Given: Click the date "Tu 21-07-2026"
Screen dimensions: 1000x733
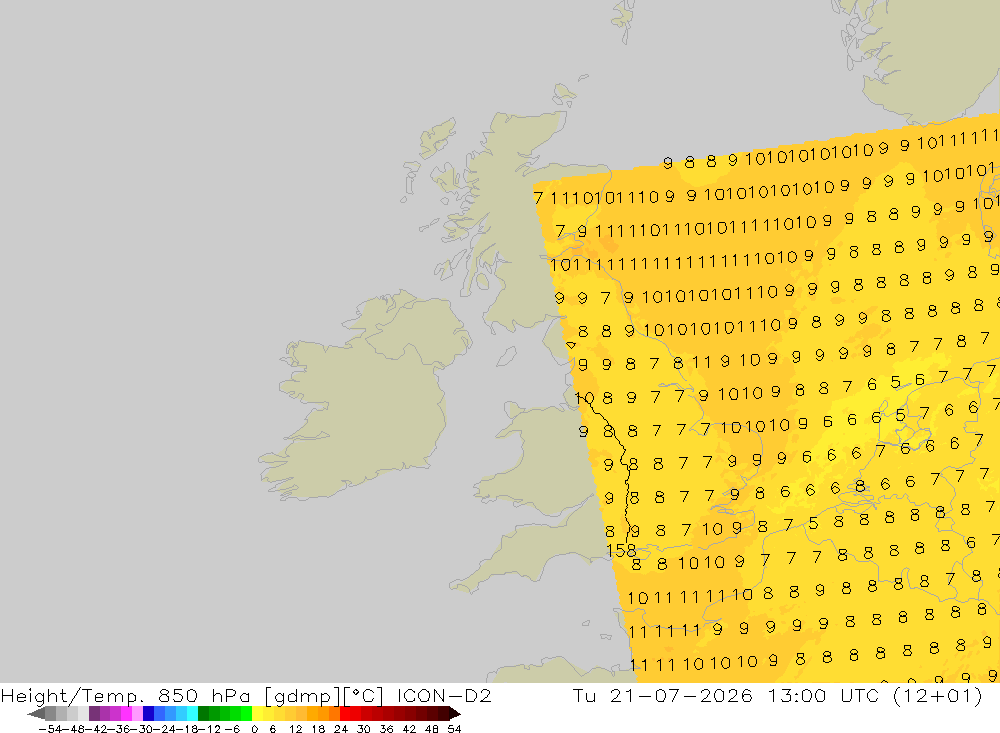Looking at the screenshot, I should pos(663,695).
